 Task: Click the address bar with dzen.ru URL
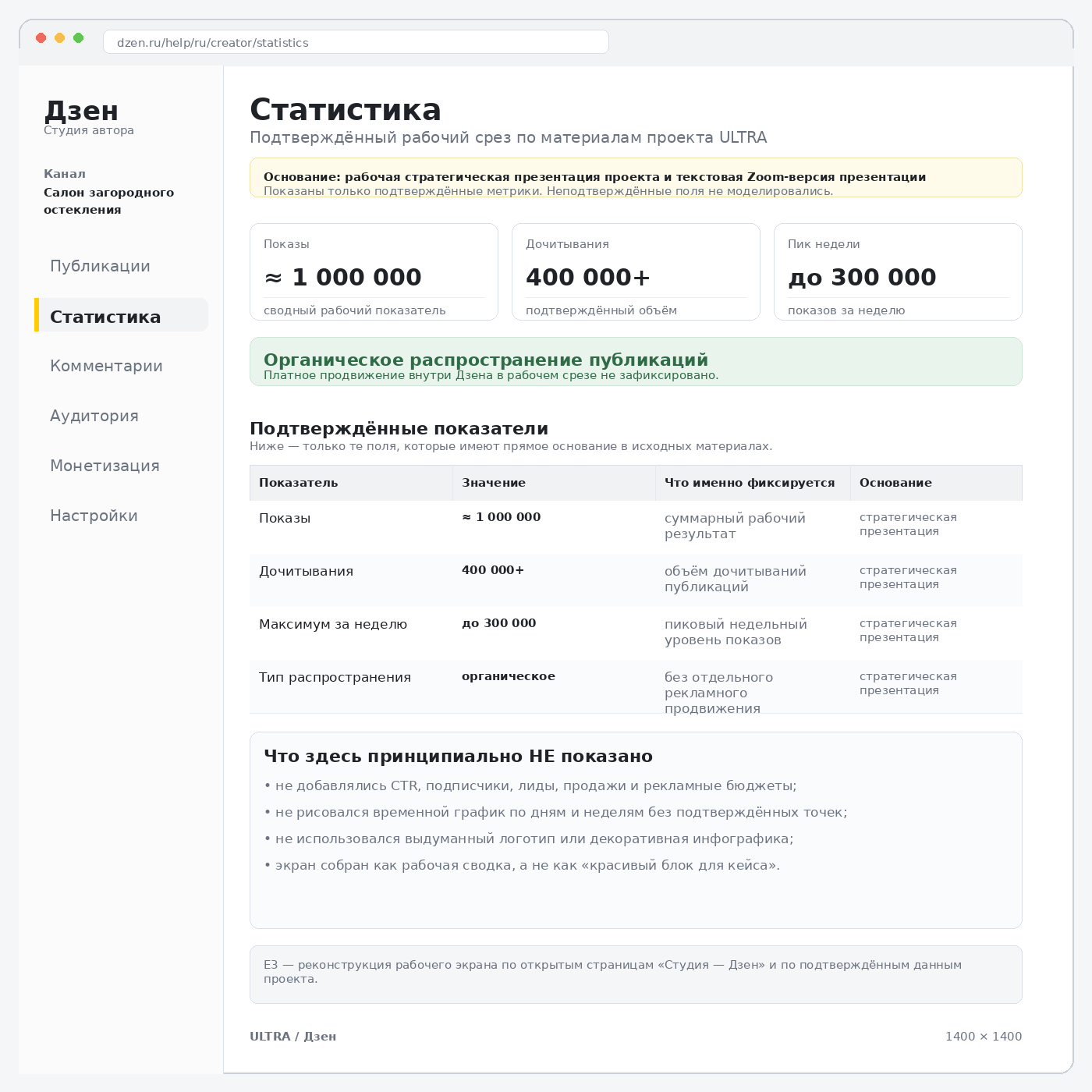pyautogui.click(x=356, y=42)
